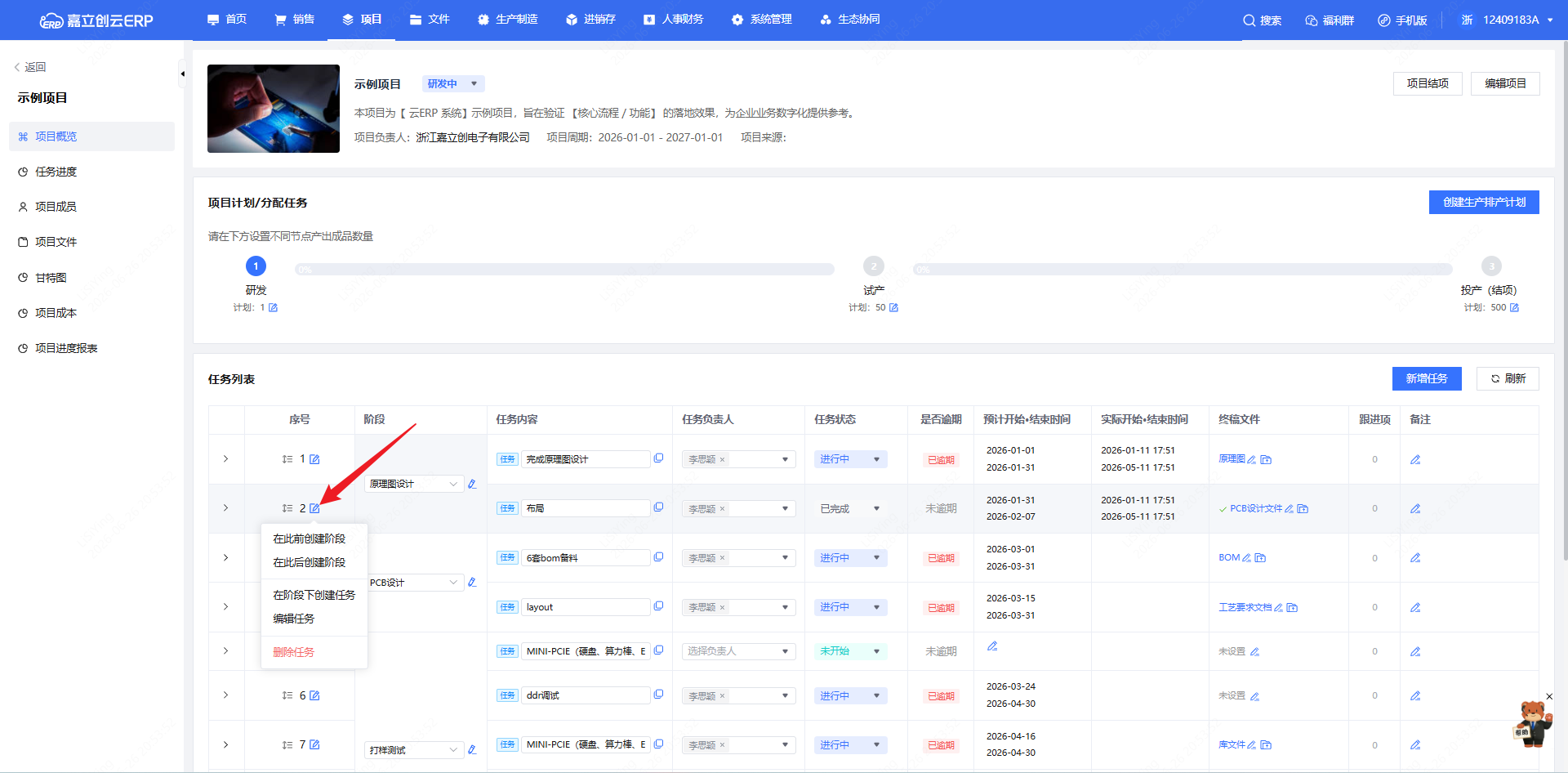Image resolution: width=1568 pixels, height=773 pixels.
Task: Edit remark icon in 完成原理图设计 row
Action: pos(1415,459)
